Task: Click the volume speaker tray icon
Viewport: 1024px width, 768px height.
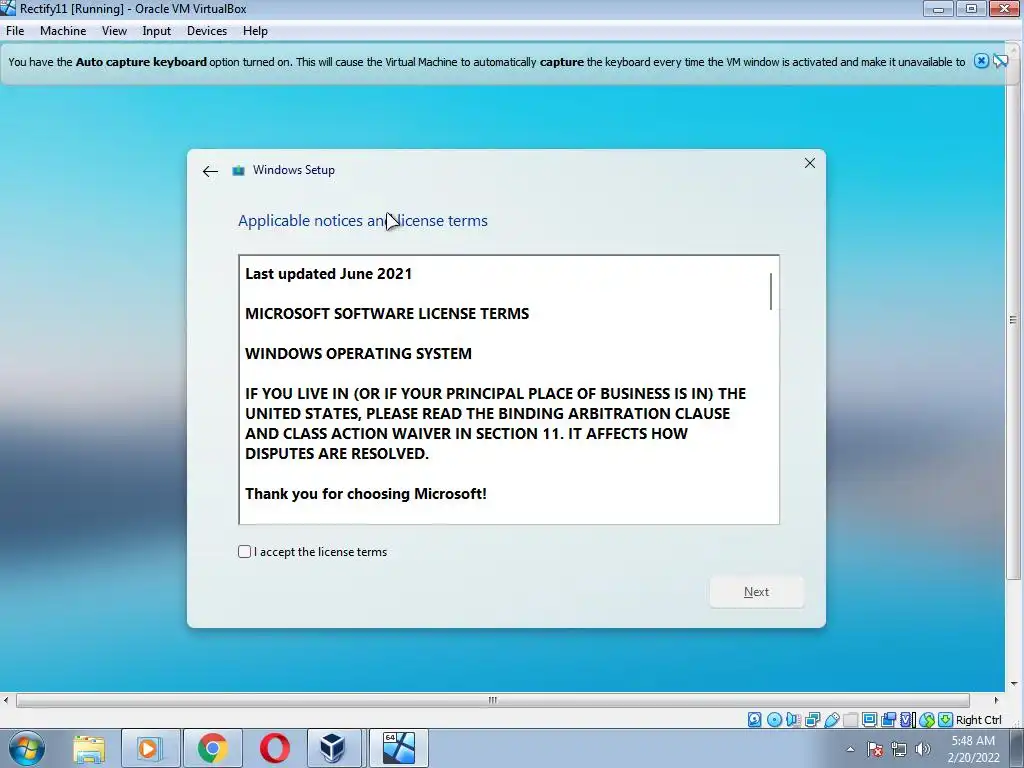Action: click(922, 749)
